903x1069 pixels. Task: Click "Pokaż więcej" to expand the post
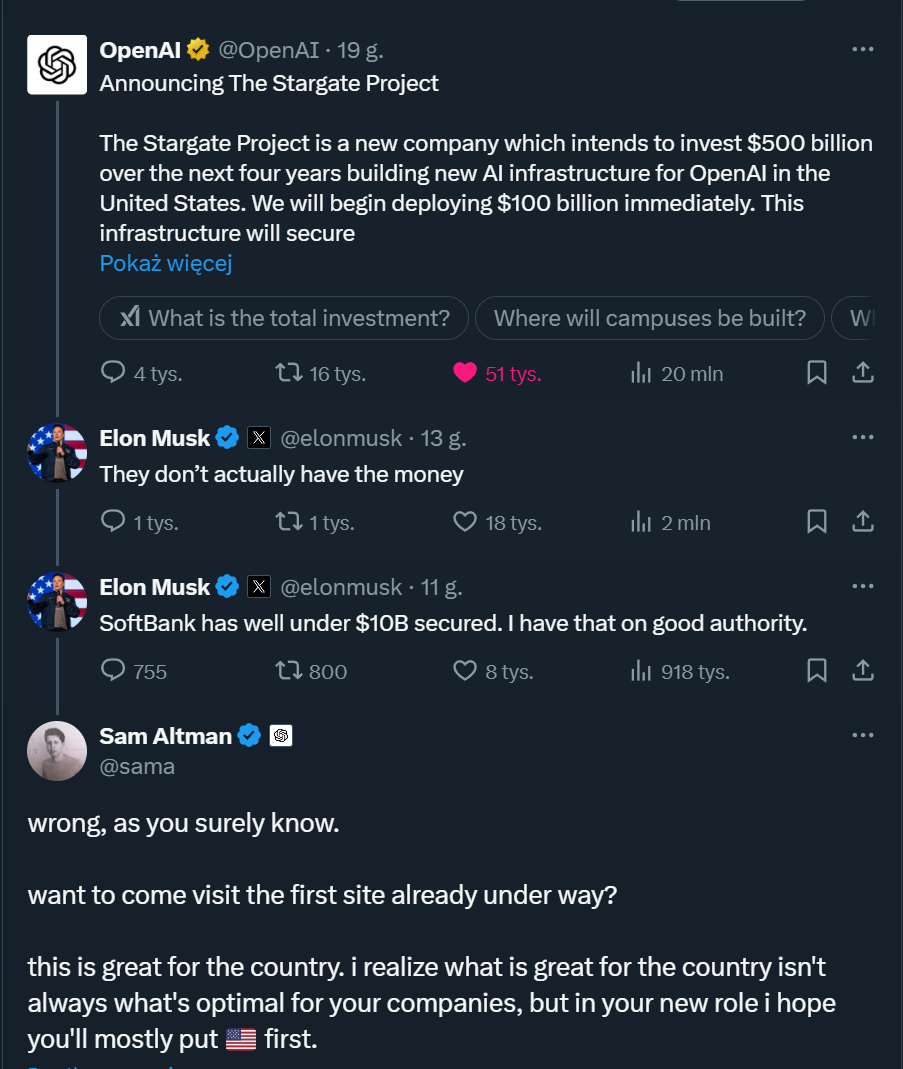166,264
